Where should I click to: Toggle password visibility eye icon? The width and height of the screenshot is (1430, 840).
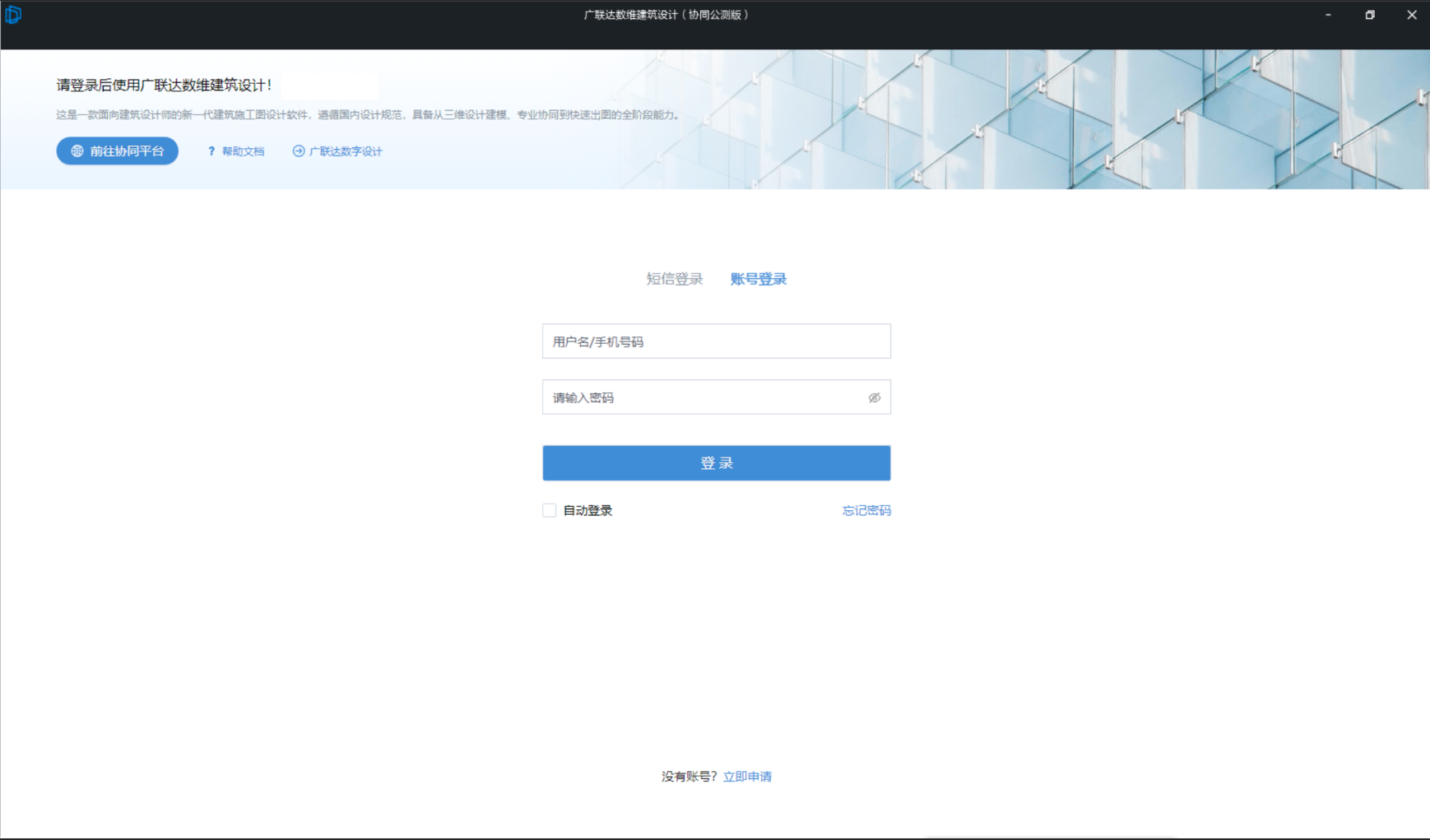click(874, 397)
